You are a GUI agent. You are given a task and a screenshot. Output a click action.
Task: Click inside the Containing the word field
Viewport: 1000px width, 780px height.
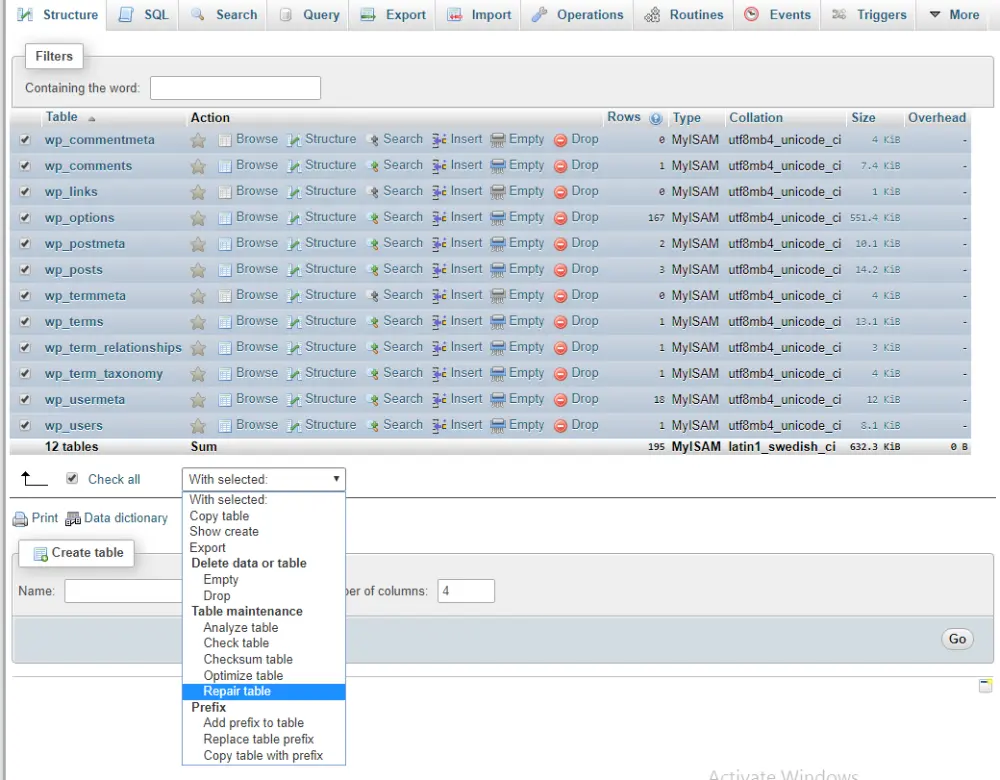(235, 88)
